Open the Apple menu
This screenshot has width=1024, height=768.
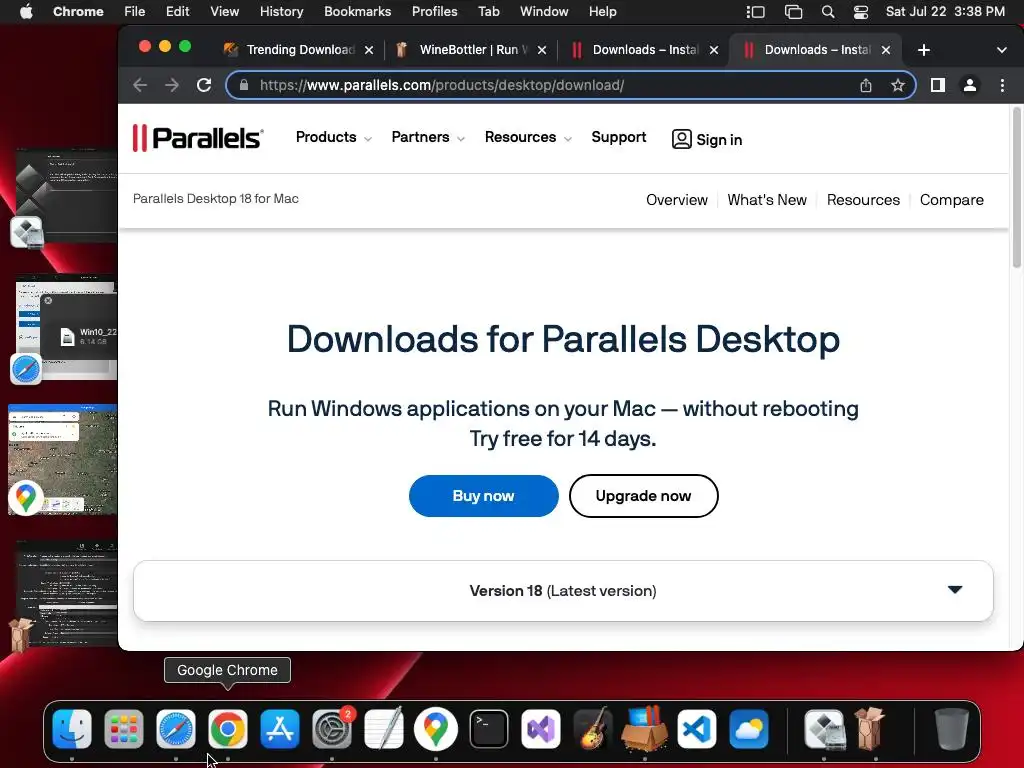pos(26,12)
